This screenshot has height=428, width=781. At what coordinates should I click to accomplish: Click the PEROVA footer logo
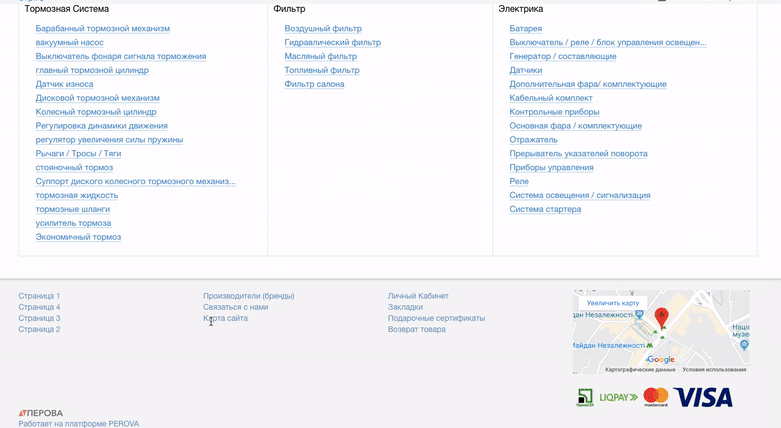(40, 413)
